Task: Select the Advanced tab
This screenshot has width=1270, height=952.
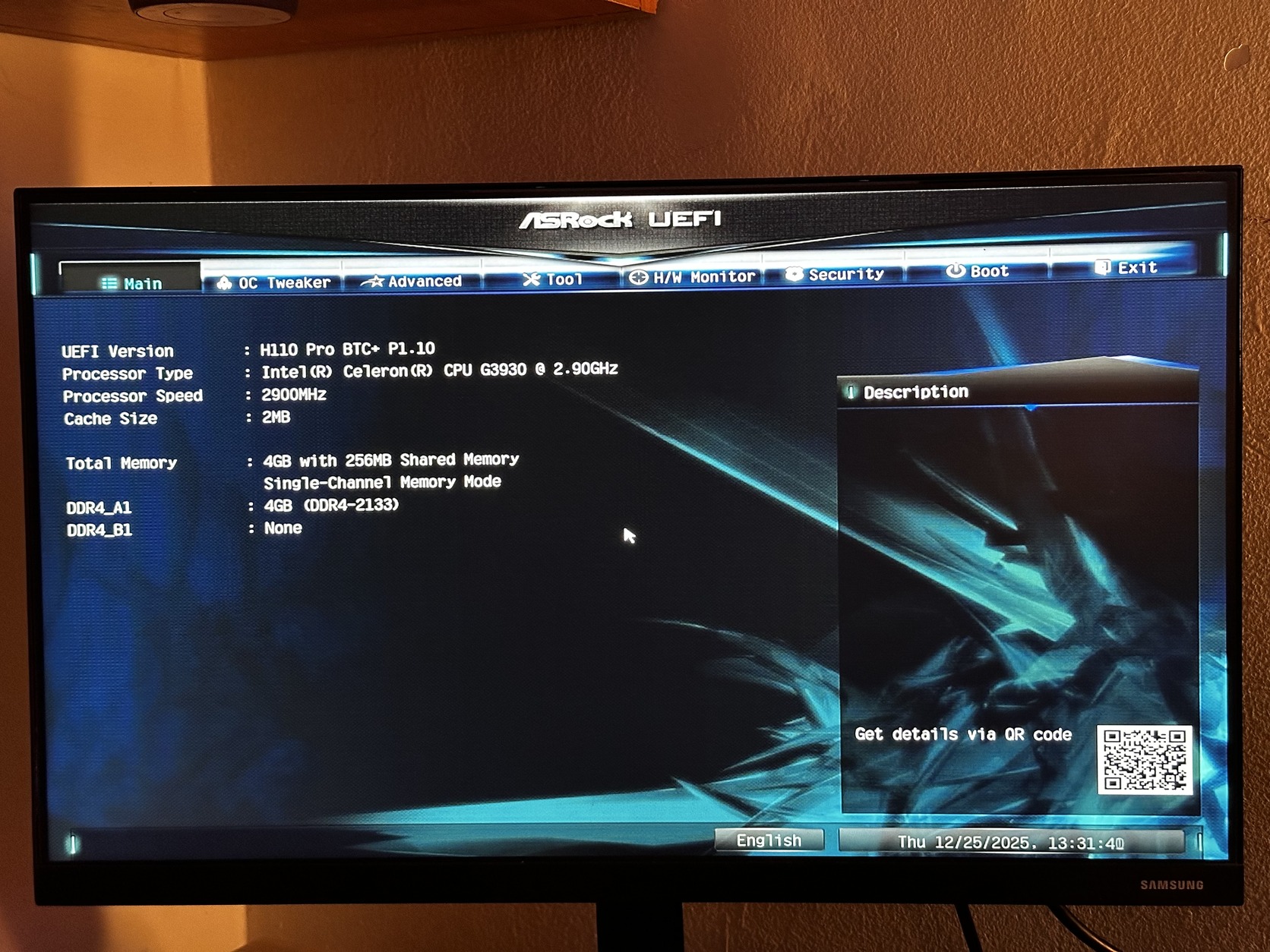Action: (423, 280)
